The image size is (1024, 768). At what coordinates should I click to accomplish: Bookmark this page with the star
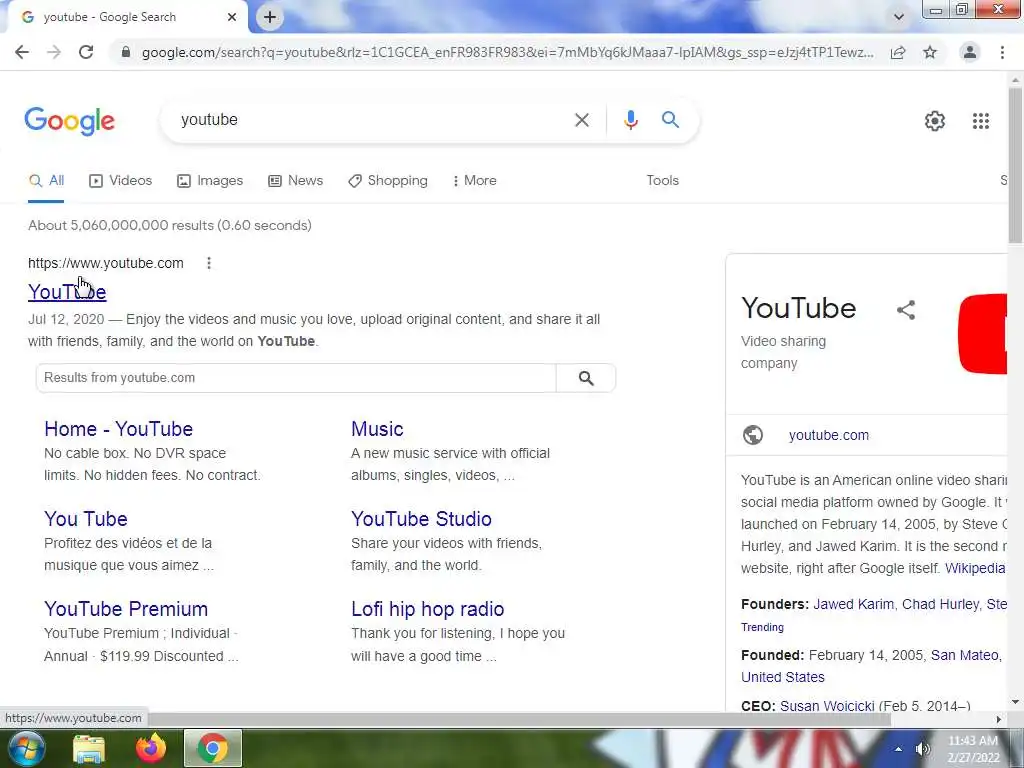point(930,52)
